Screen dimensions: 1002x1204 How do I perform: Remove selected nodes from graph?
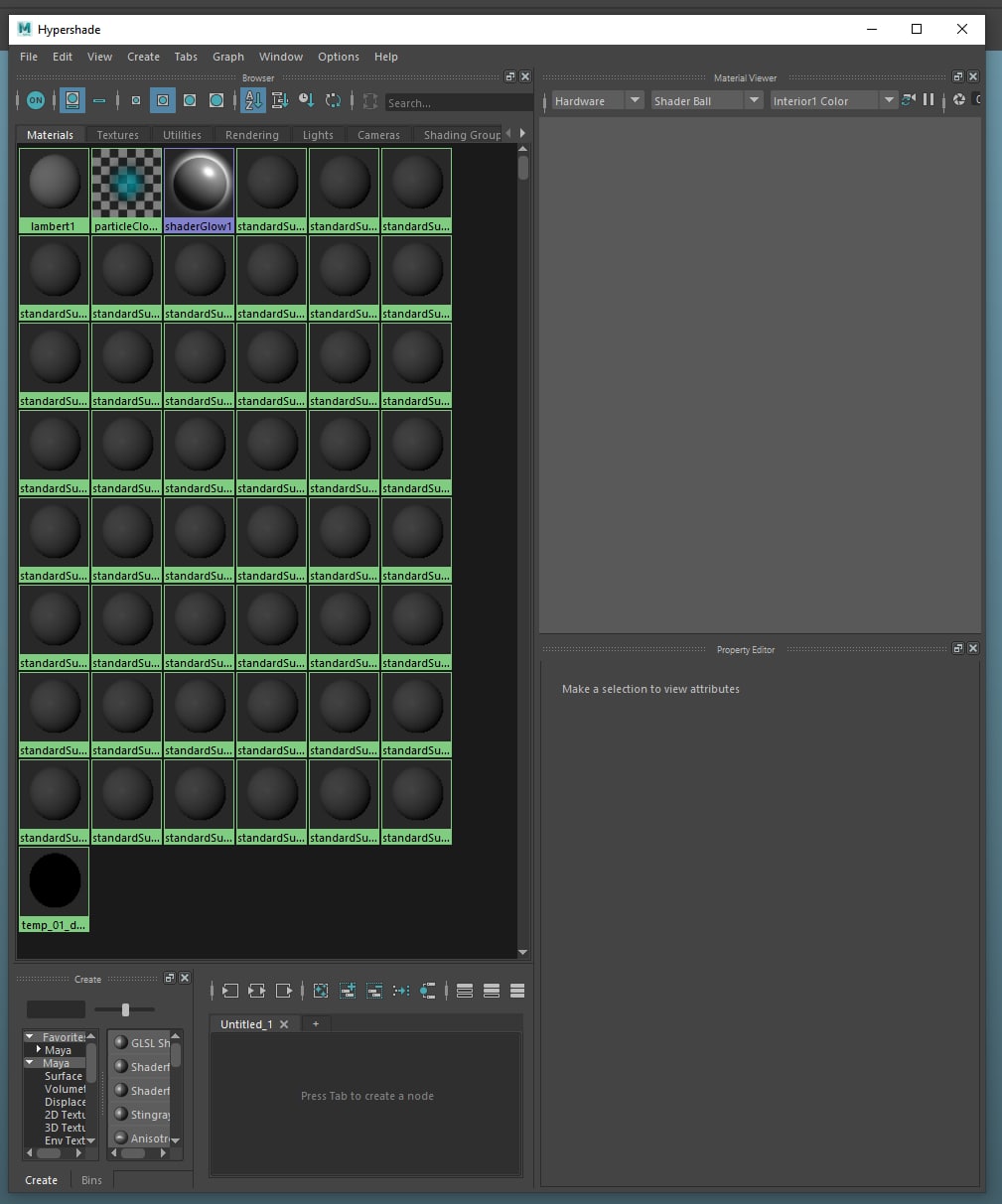374,991
